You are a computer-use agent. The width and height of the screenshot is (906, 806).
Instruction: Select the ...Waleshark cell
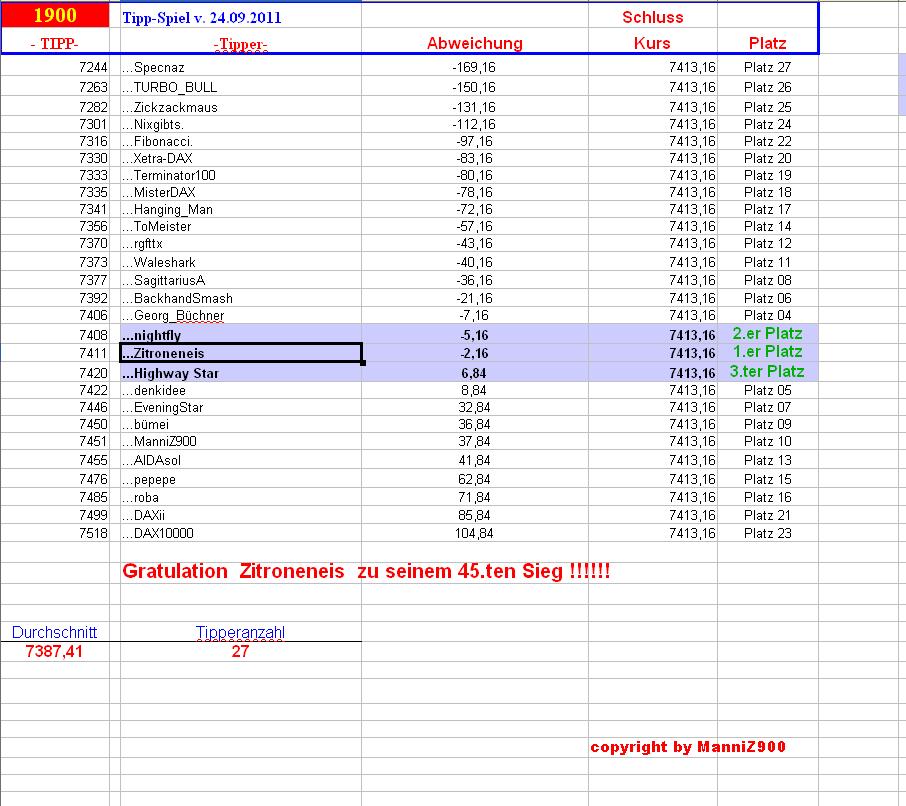click(x=240, y=262)
